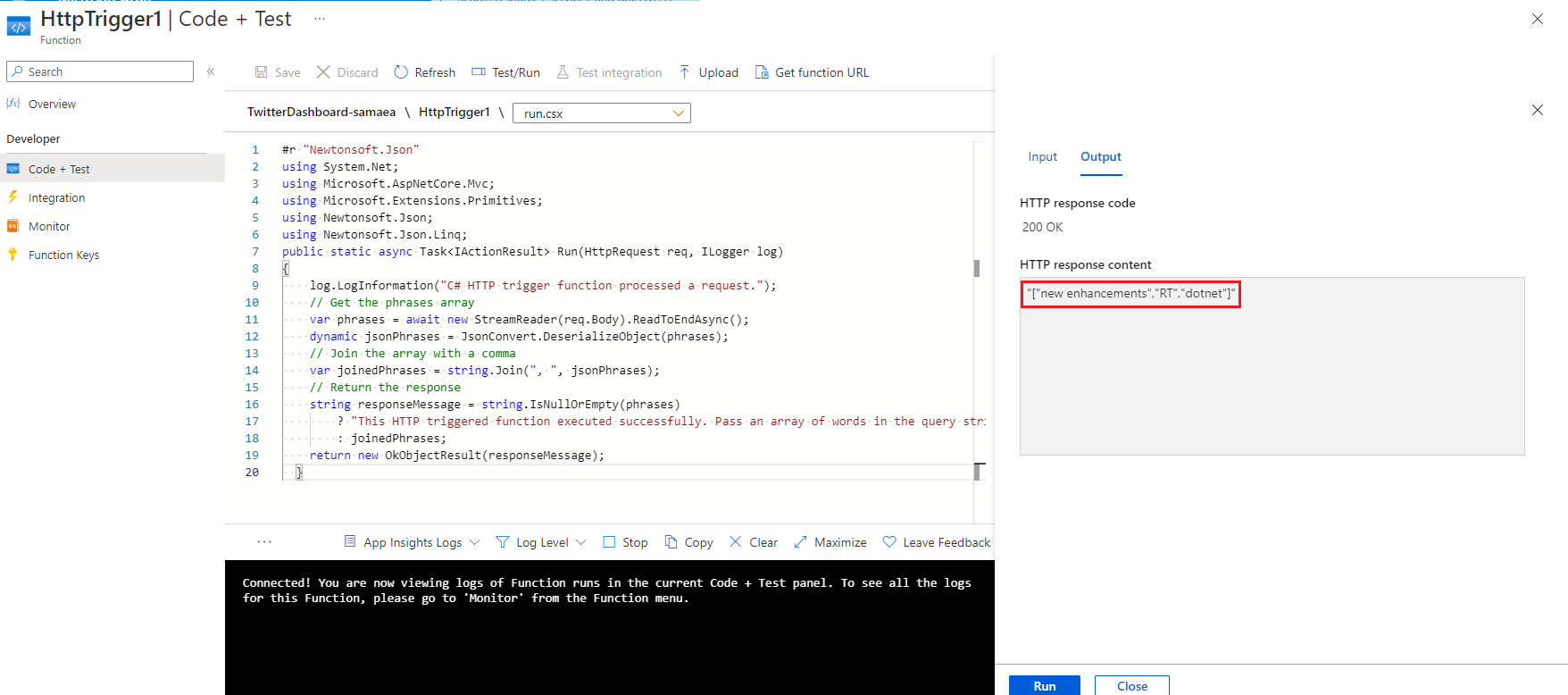Viewport: 1568px width, 695px height.
Task: Click the Refresh toolbar label
Action: [435, 72]
